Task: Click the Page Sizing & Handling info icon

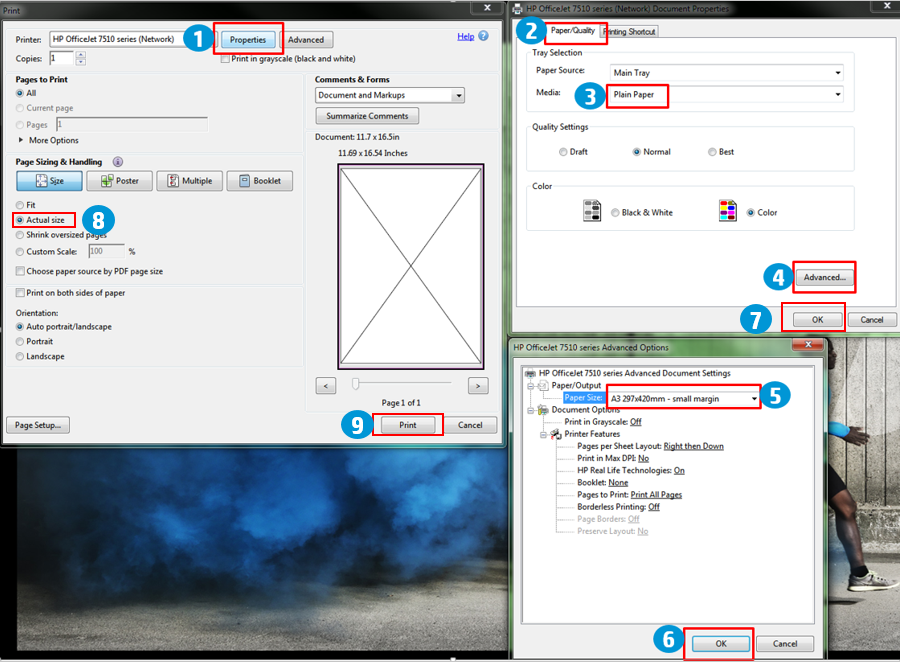Action: tap(118, 162)
